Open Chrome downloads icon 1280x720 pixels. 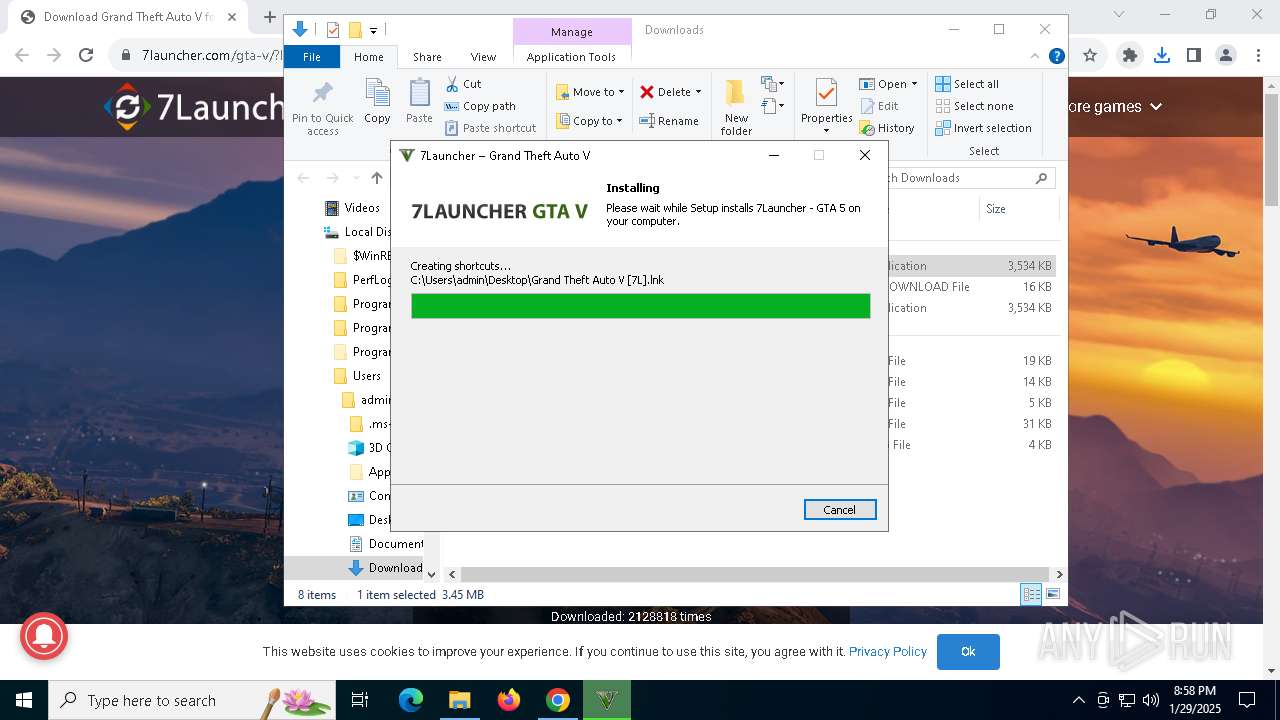coord(1162,55)
